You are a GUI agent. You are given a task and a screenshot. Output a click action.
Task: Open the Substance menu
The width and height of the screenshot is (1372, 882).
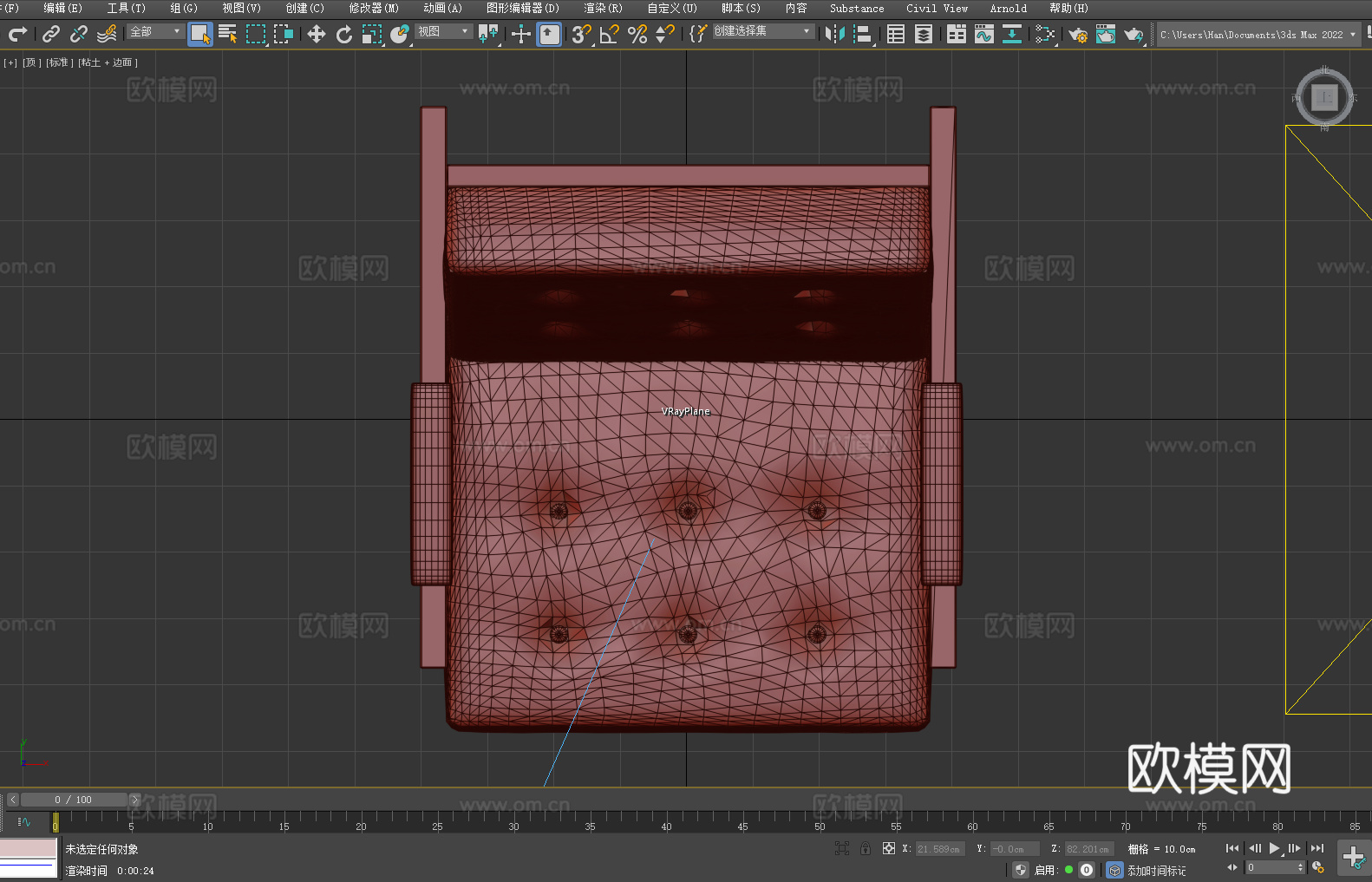(857, 8)
